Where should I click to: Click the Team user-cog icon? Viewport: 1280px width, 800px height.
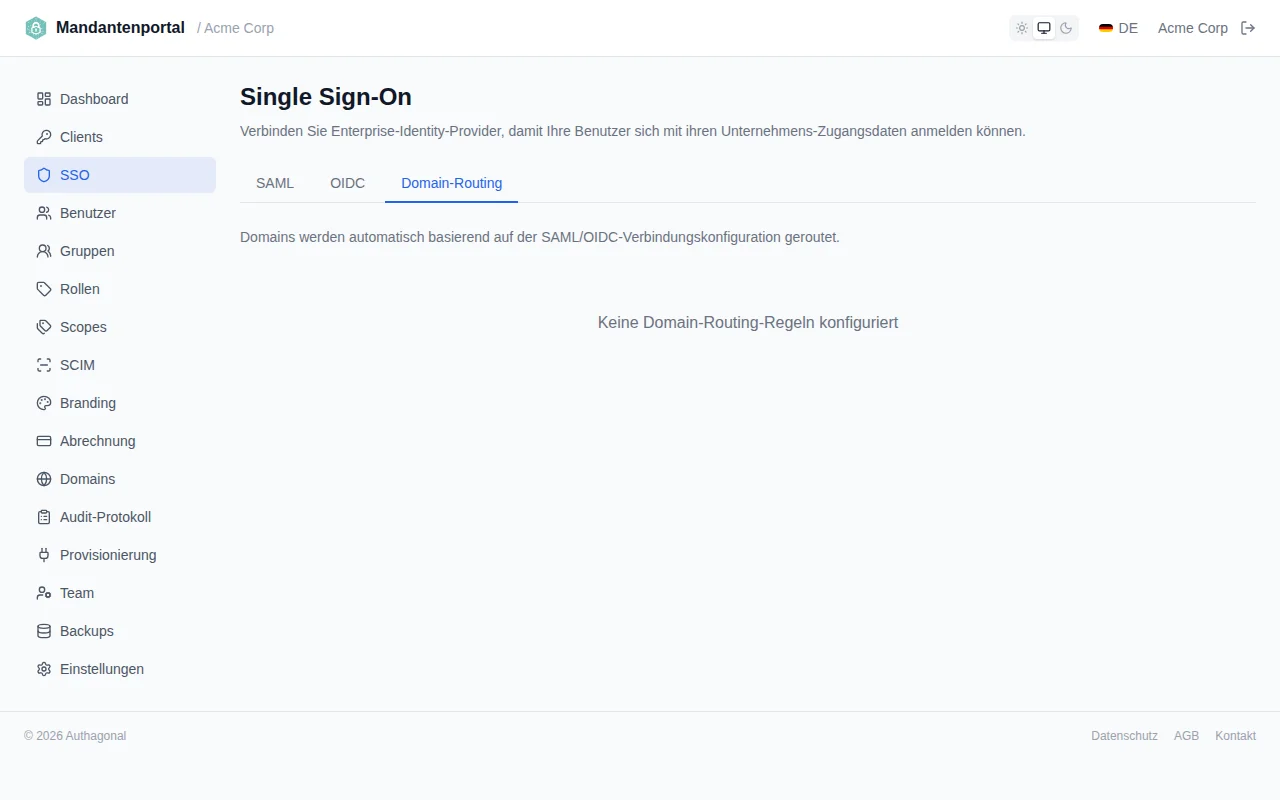point(44,593)
